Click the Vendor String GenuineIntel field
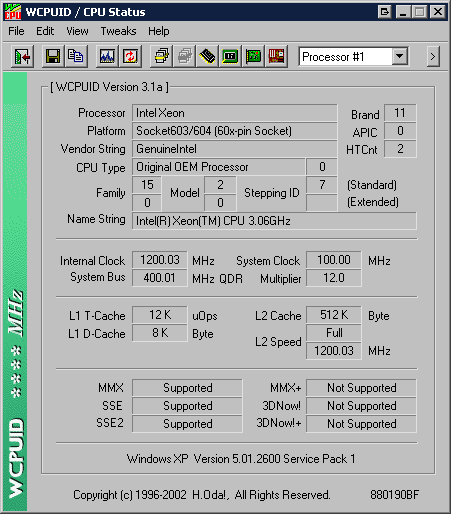 point(235,149)
